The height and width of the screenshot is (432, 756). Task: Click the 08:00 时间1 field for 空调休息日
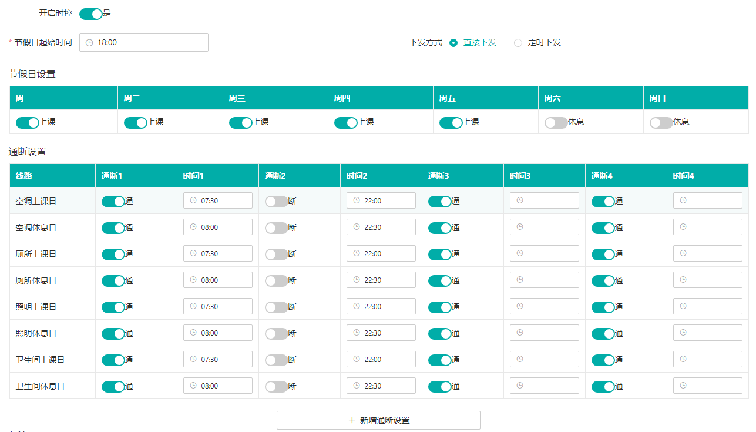218,227
